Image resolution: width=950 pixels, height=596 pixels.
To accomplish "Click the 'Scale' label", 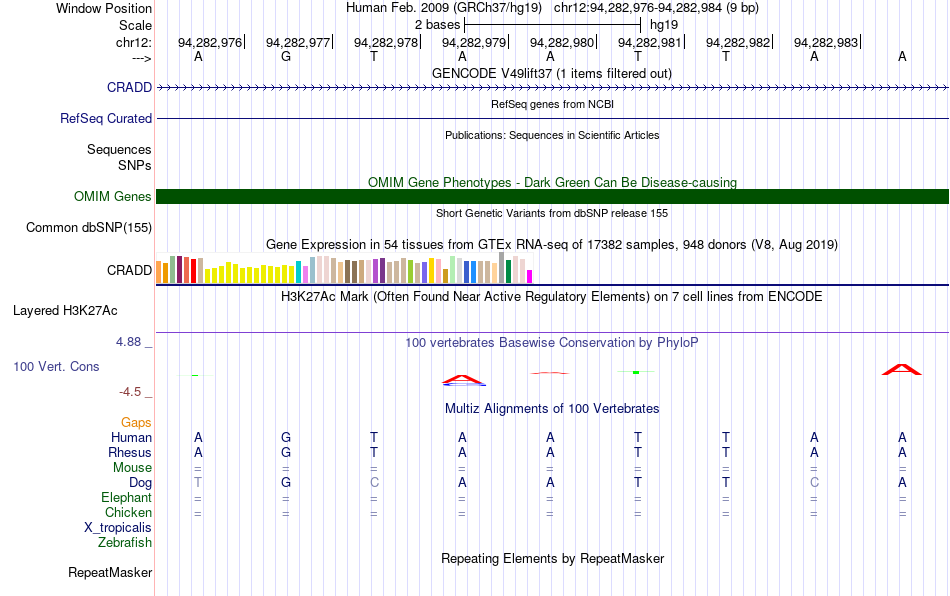I will [x=135, y=25].
